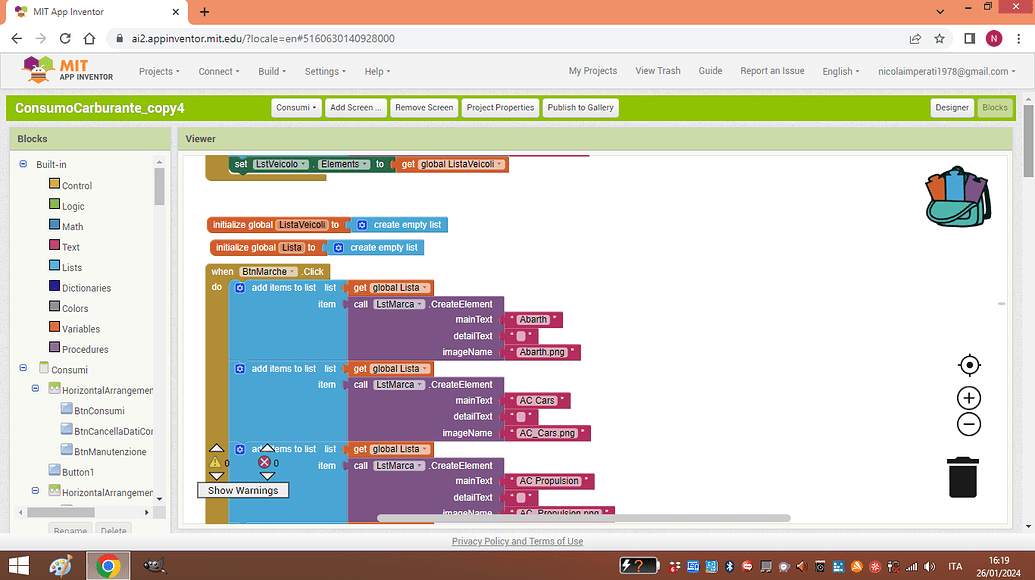Center workspace with the target icon
This screenshot has width=1035, height=580.
(968, 365)
